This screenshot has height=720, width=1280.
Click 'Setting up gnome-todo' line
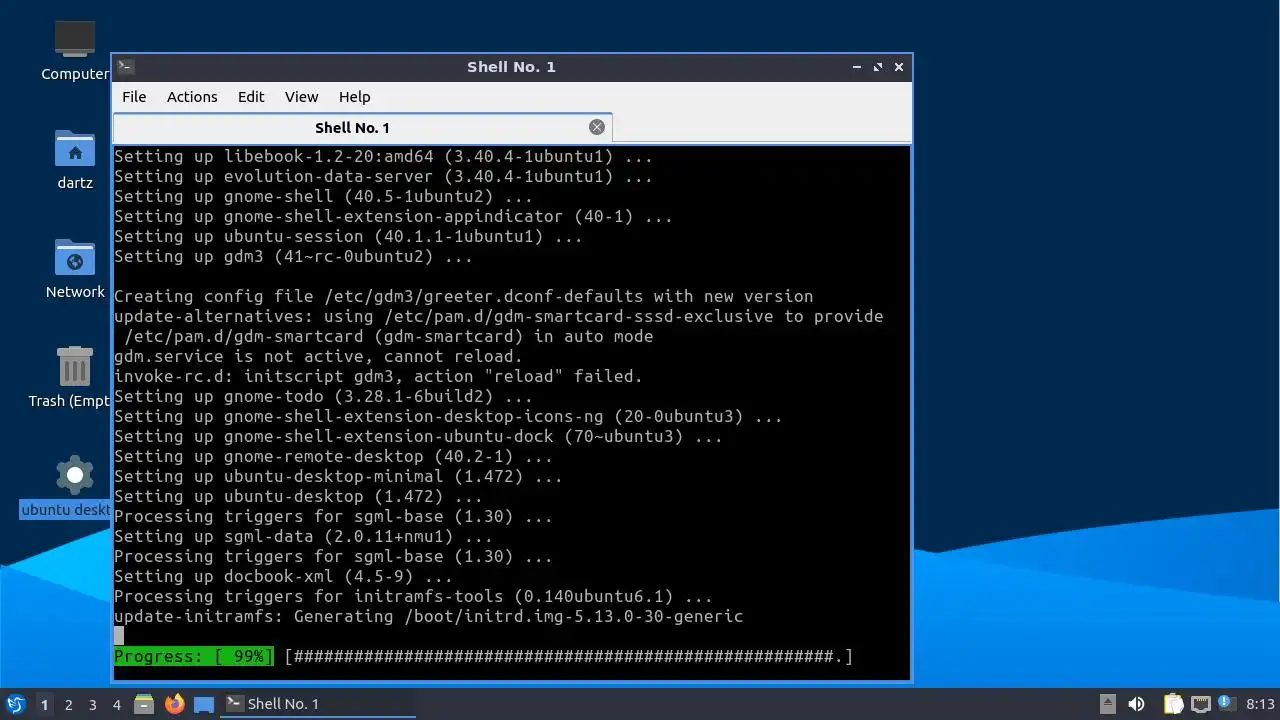(x=323, y=396)
